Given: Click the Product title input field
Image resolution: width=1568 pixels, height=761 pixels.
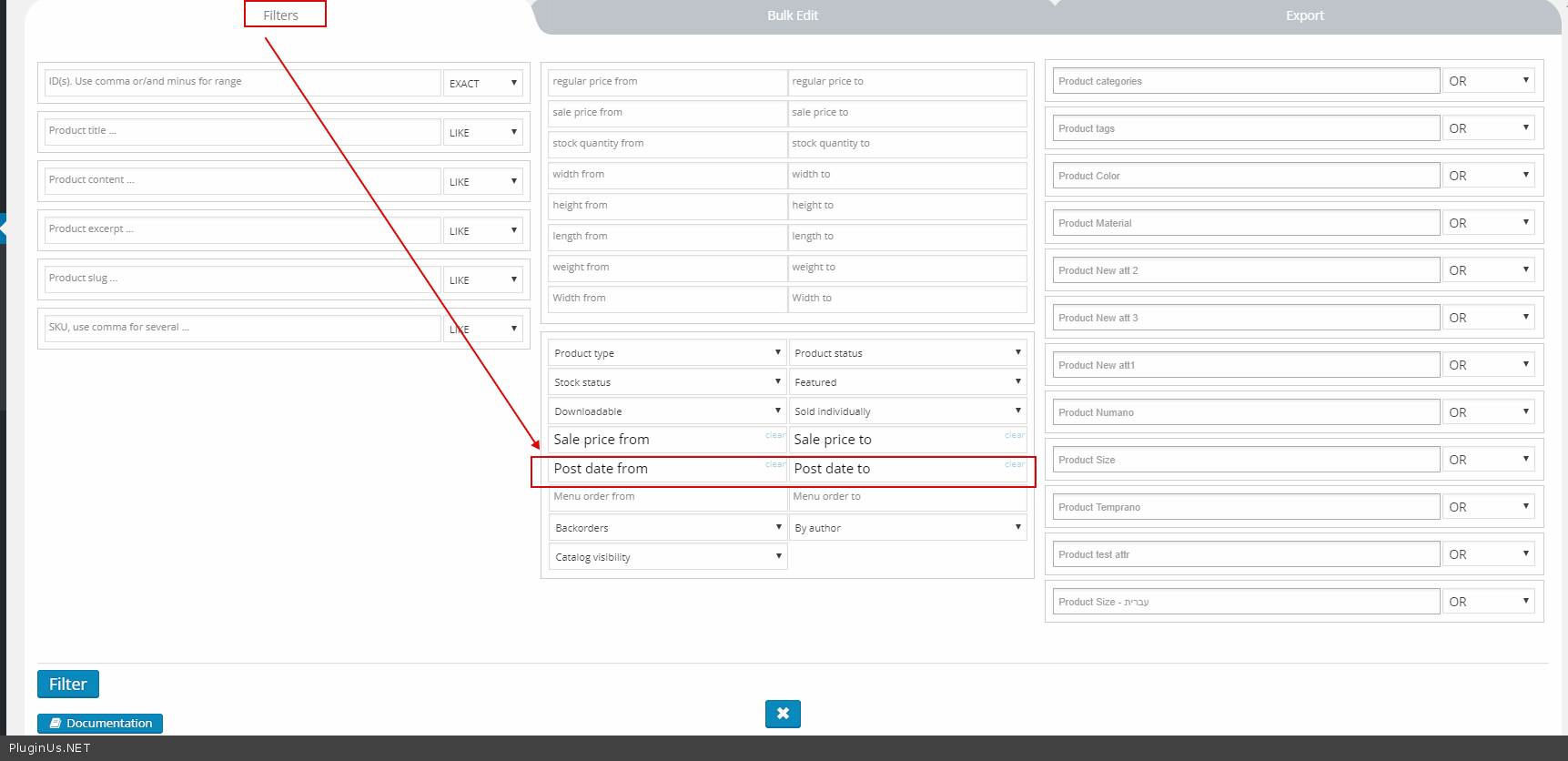Looking at the screenshot, I should click(x=242, y=131).
